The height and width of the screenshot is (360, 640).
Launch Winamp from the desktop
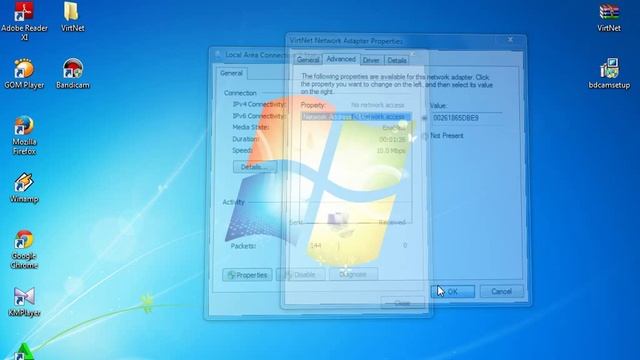point(24,188)
